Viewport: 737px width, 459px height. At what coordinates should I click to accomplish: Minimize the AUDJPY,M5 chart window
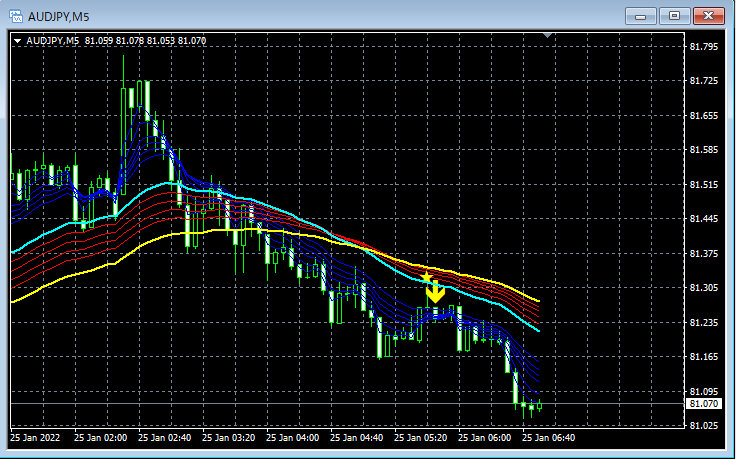click(x=640, y=16)
